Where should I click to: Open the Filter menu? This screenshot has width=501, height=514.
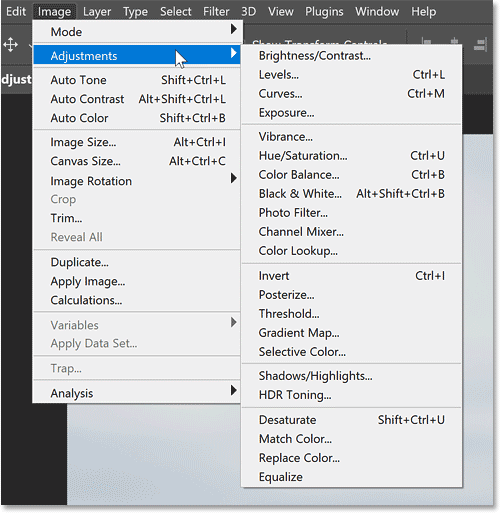[216, 12]
